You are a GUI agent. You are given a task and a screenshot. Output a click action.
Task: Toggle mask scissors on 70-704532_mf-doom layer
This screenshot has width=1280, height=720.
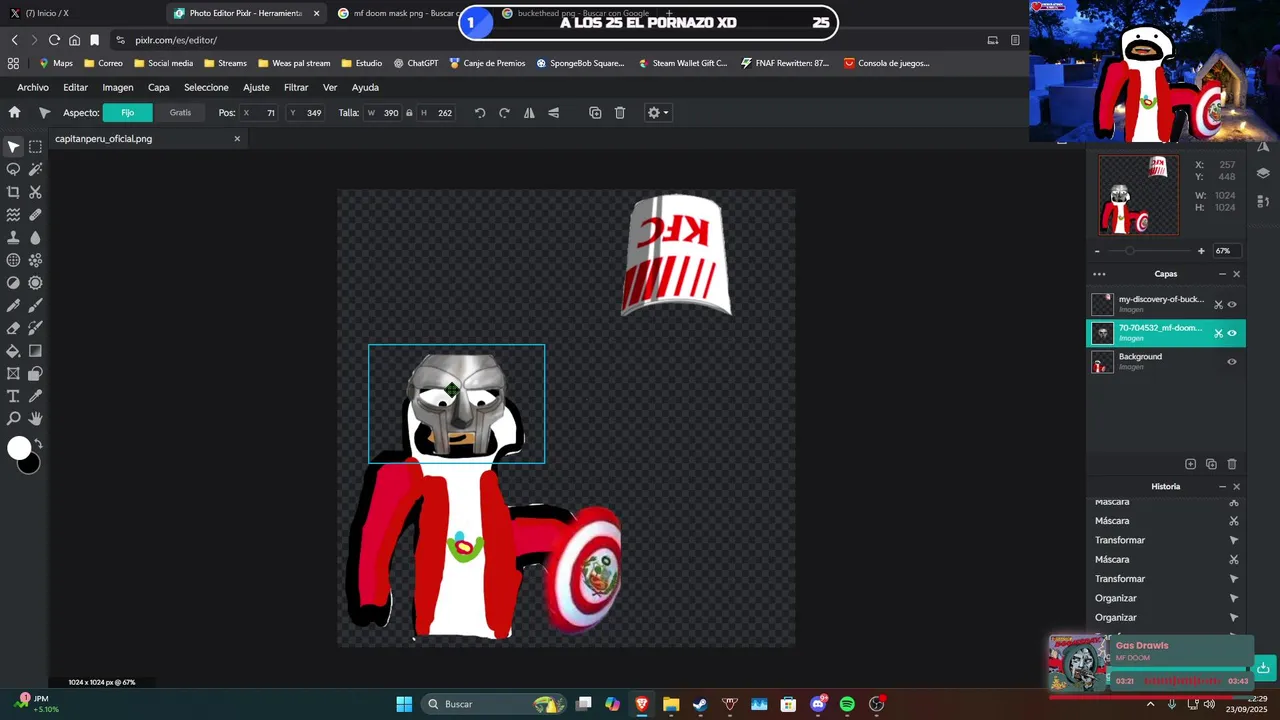1218,333
